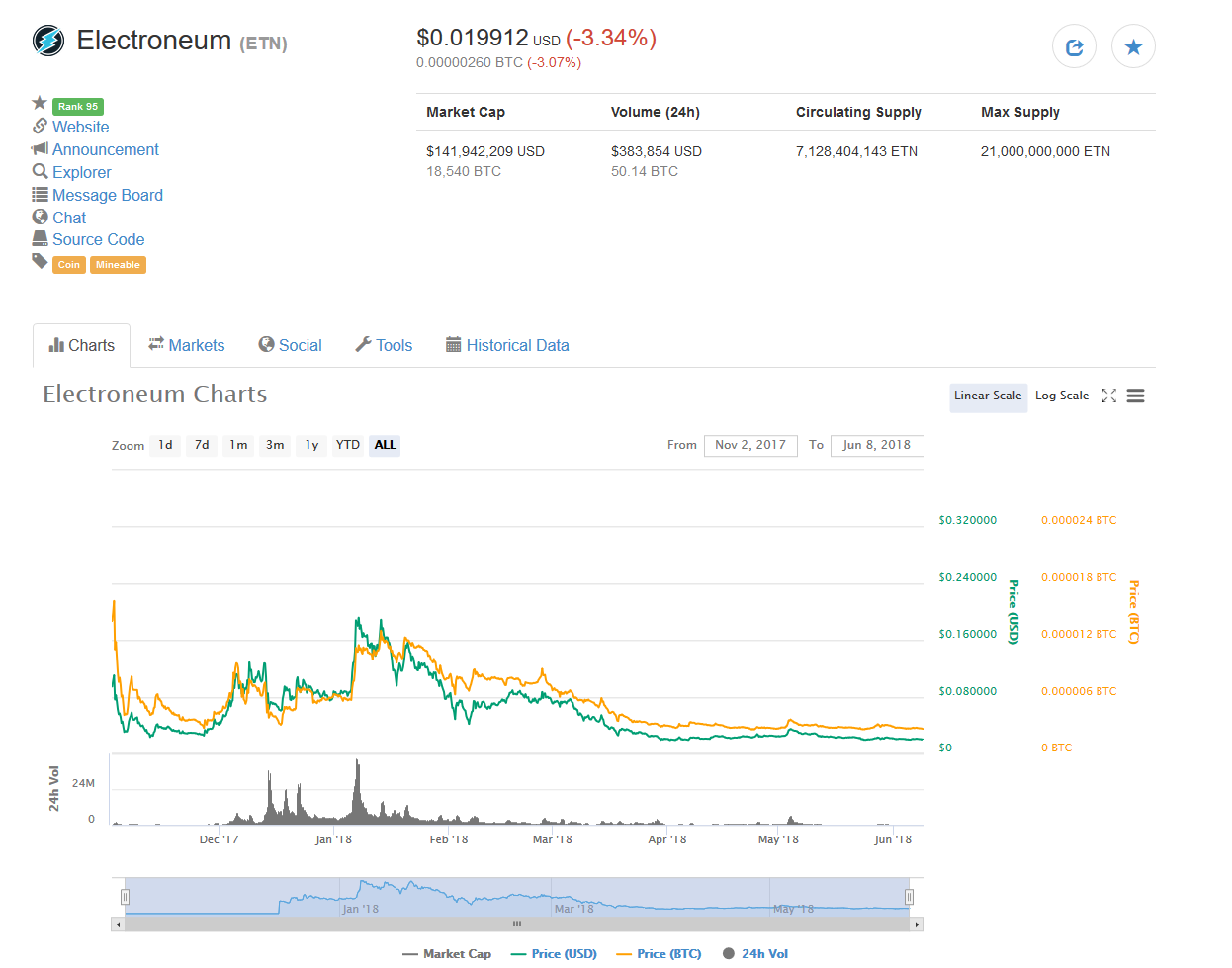1232x968 pixels.
Task: Click the list icon beside Message Board
Action: [x=40, y=195]
